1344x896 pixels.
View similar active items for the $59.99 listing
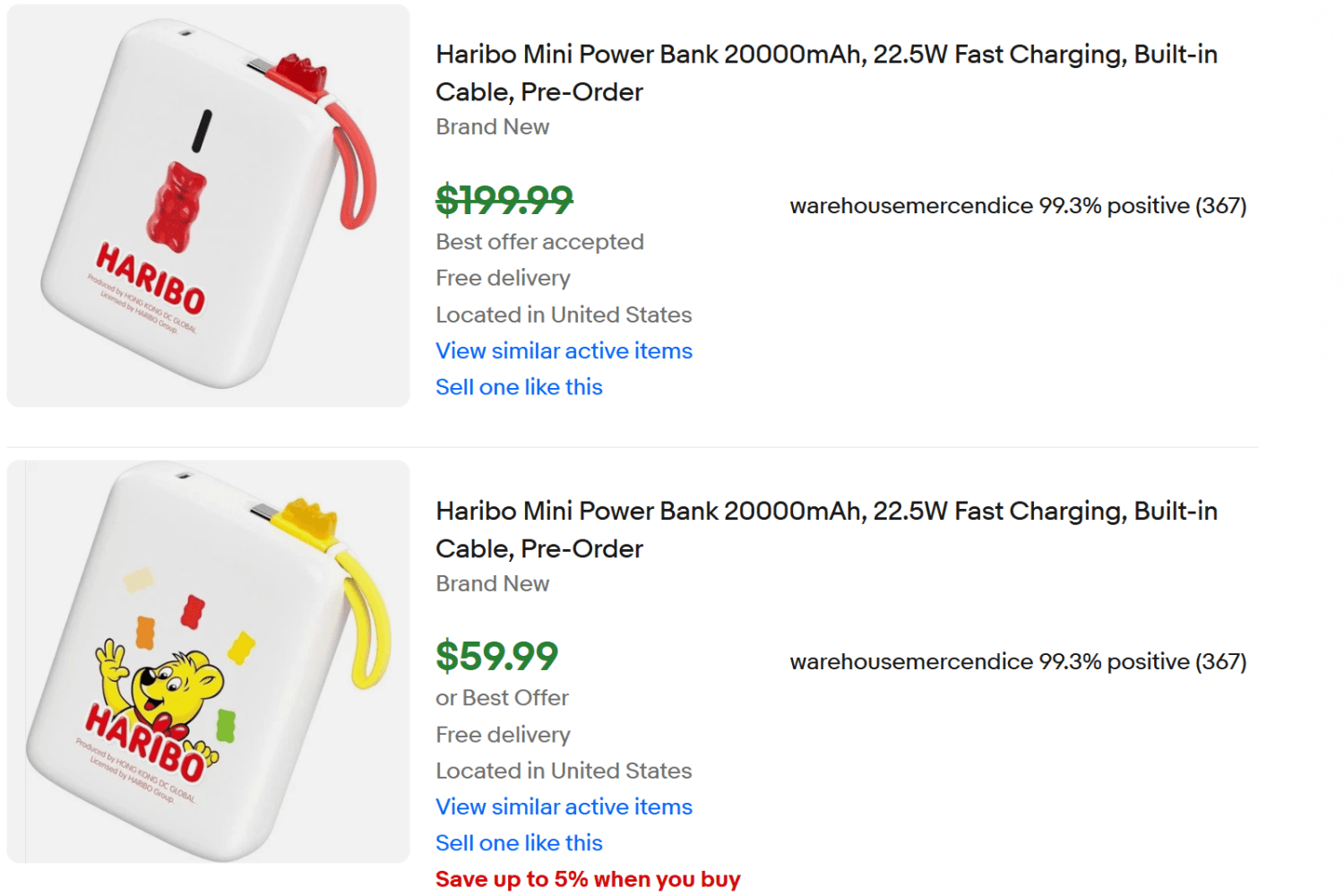coord(563,807)
